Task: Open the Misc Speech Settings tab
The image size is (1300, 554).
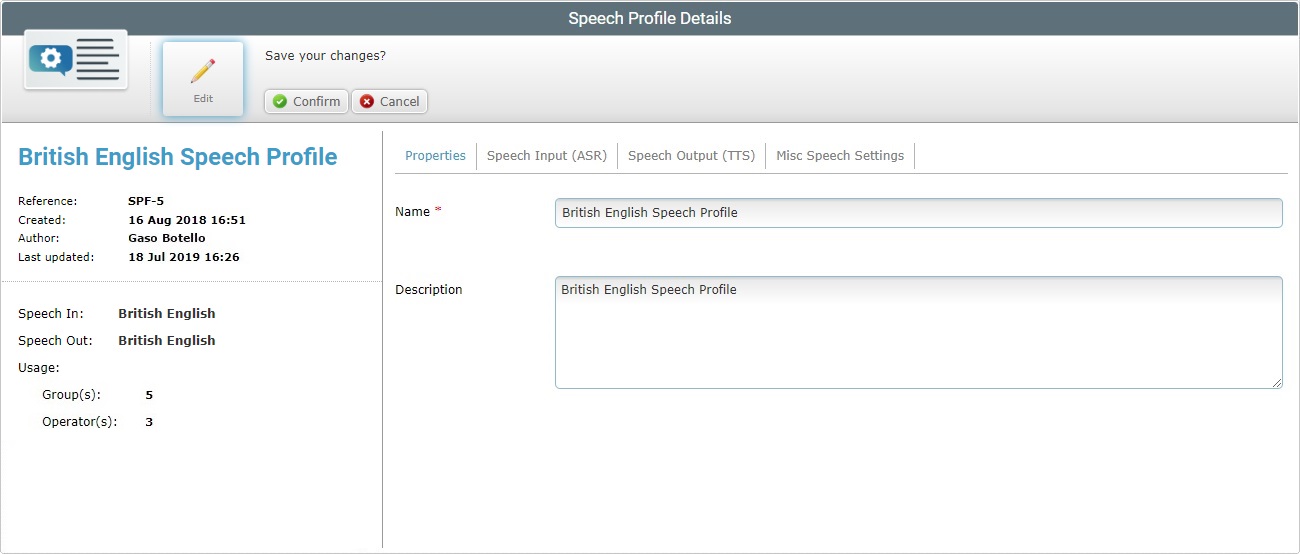Action: pos(840,156)
